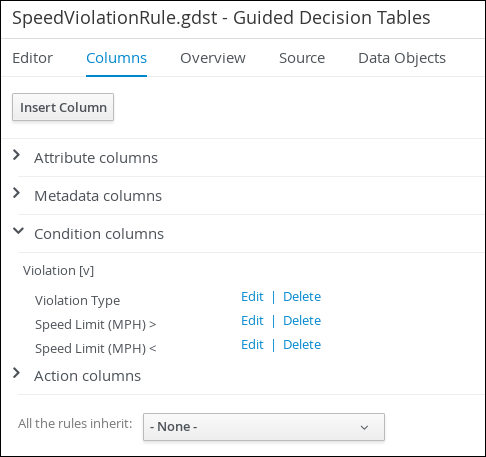
Task: Delete the Speed Limit (MPH) < condition
Action: (302, 345)
